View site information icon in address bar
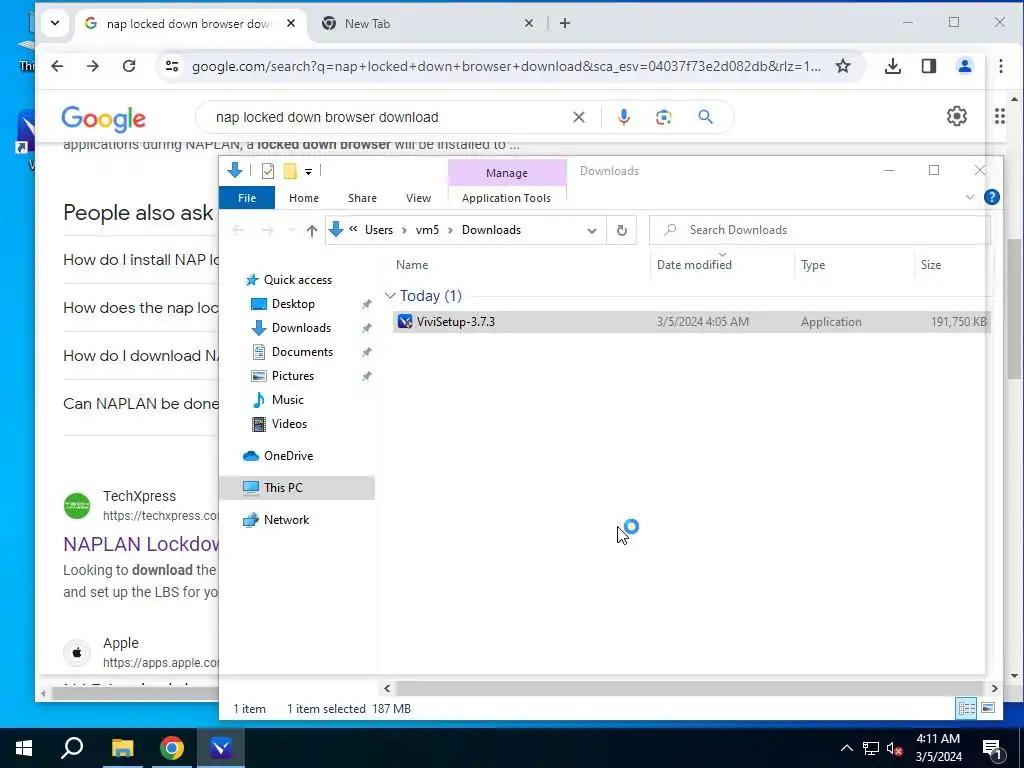 click(x=172, y=66)
